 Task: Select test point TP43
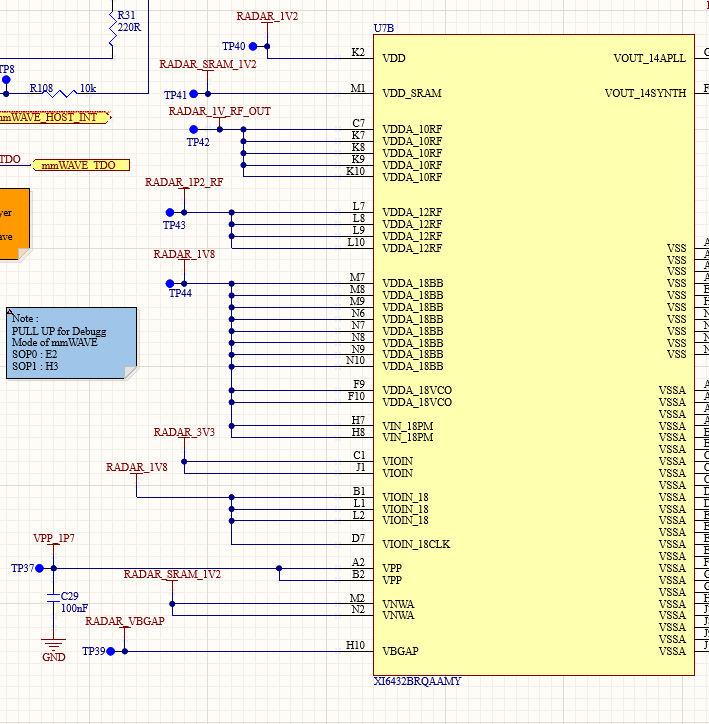click(170, 212)
